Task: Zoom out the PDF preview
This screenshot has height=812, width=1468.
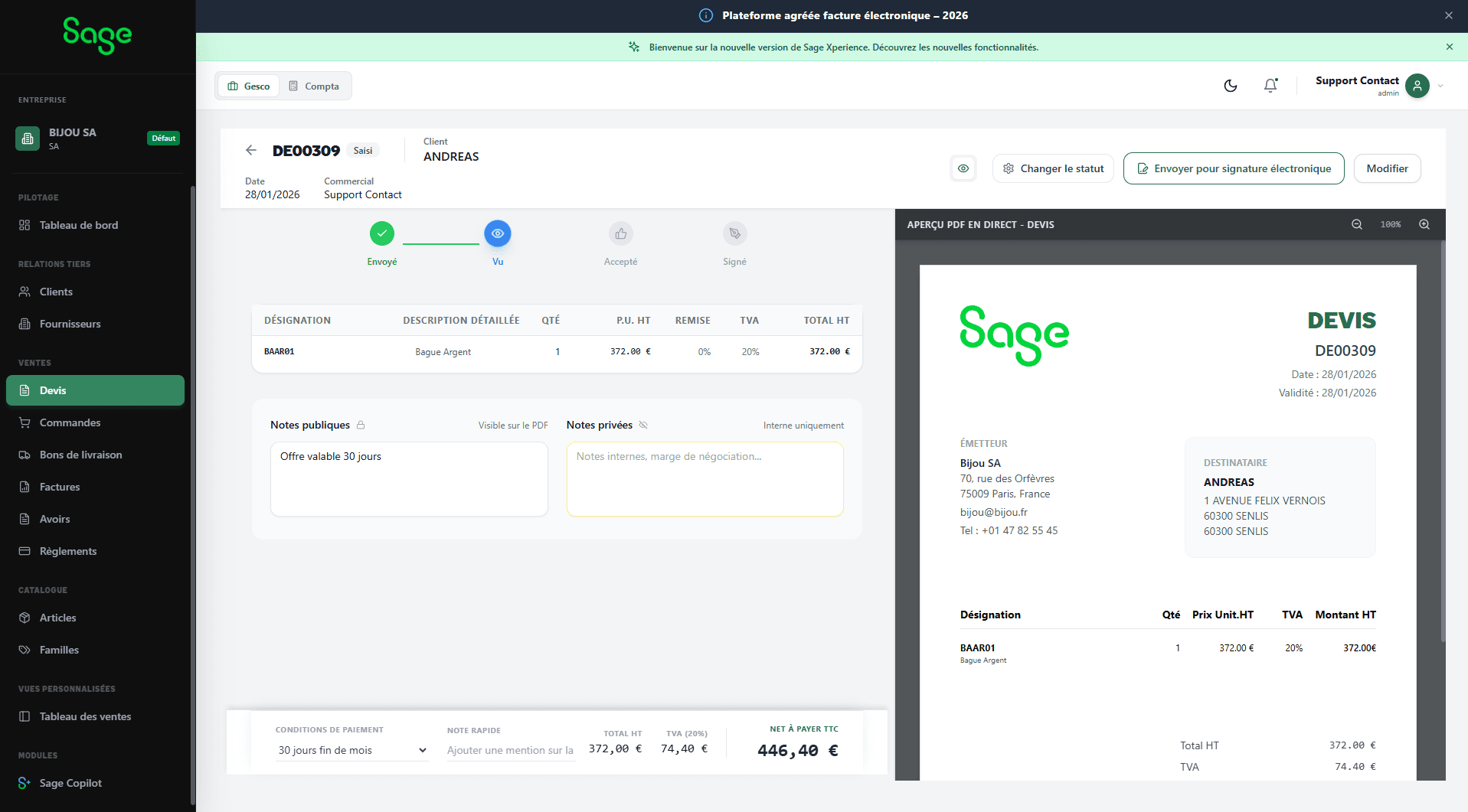Action: click(1357, 224)
